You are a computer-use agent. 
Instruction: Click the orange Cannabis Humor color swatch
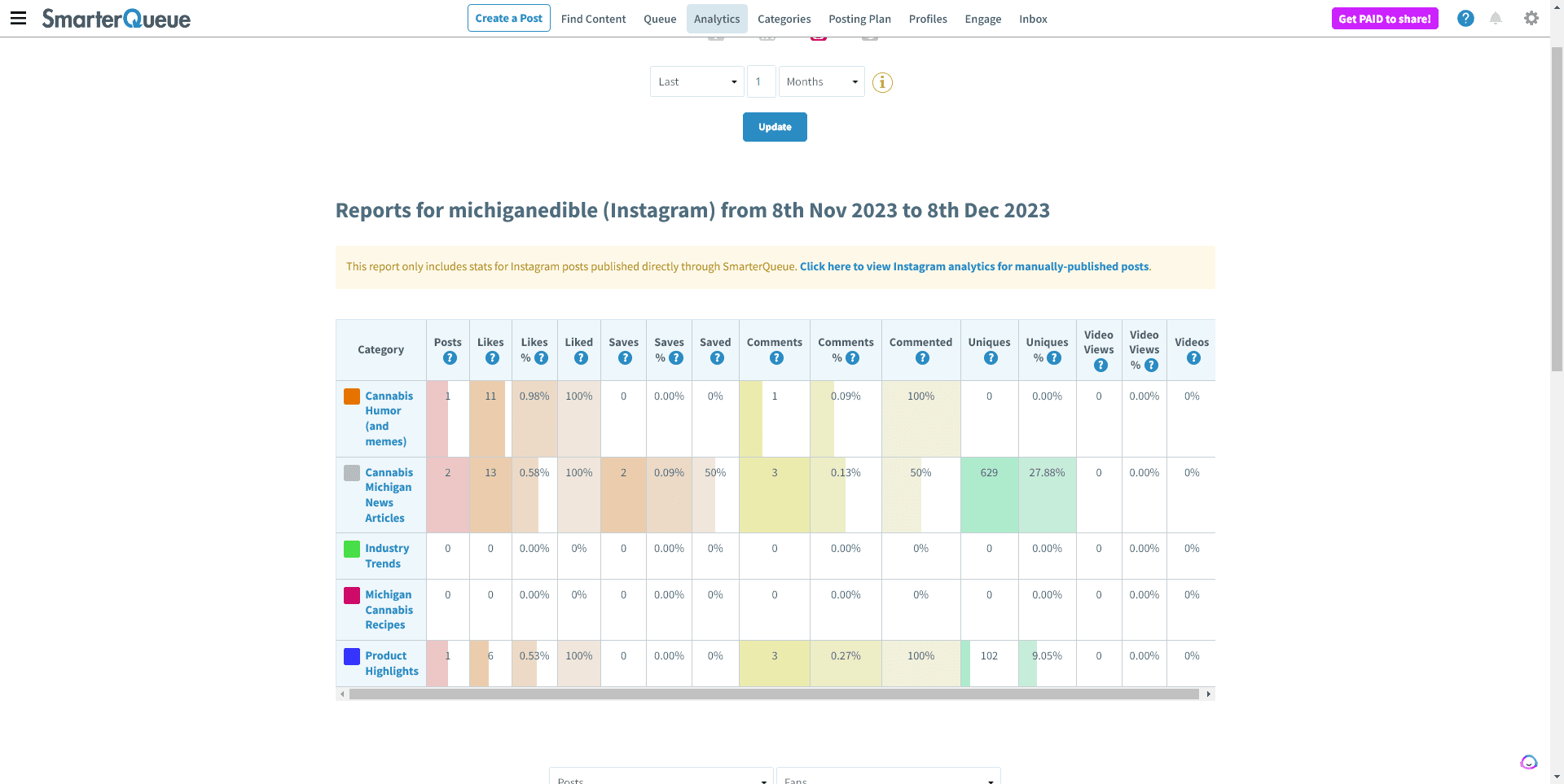(352, 396)
